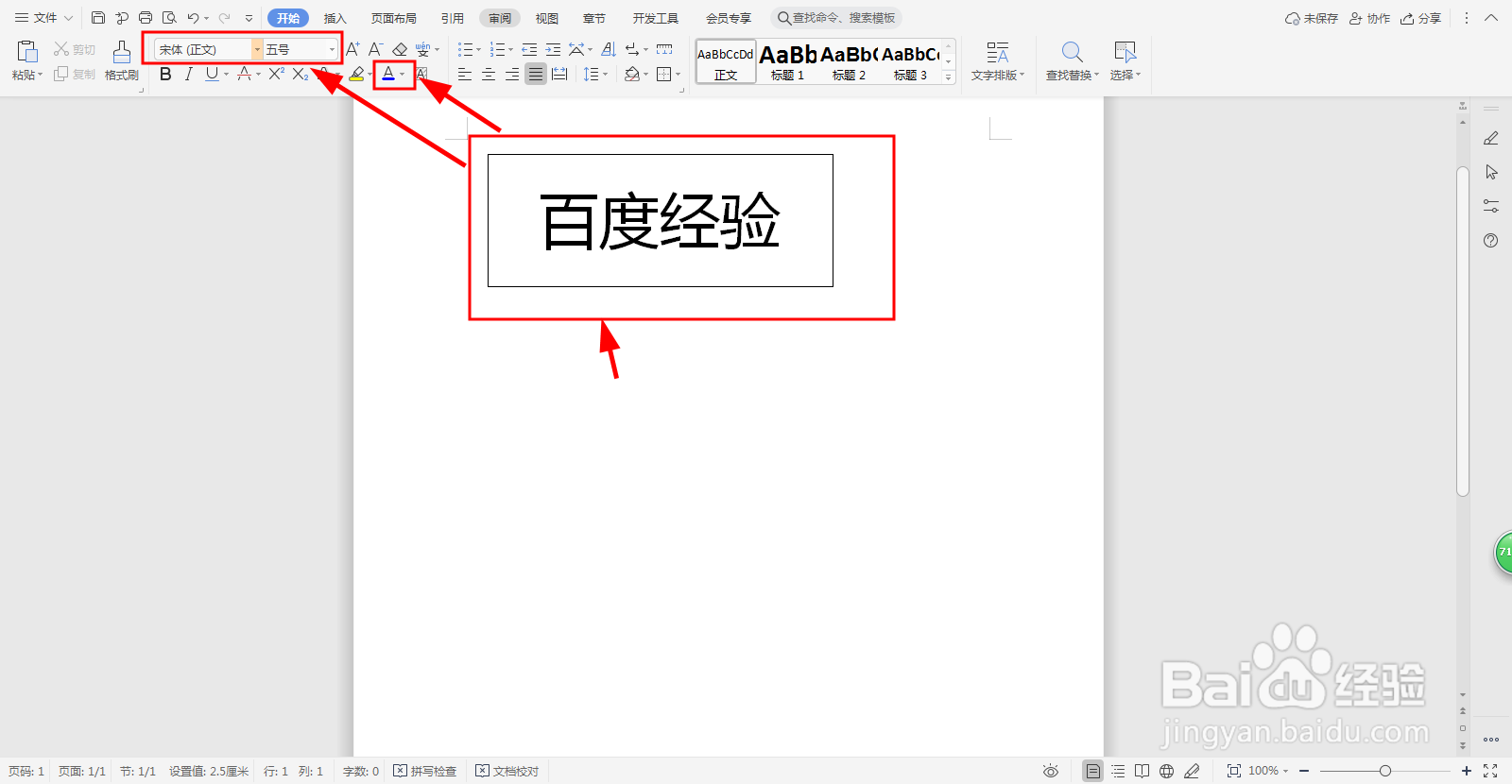Switch to the 开发工具 tab
The width and height of the screenshot is (1512, 784).
tap(655, 18)
